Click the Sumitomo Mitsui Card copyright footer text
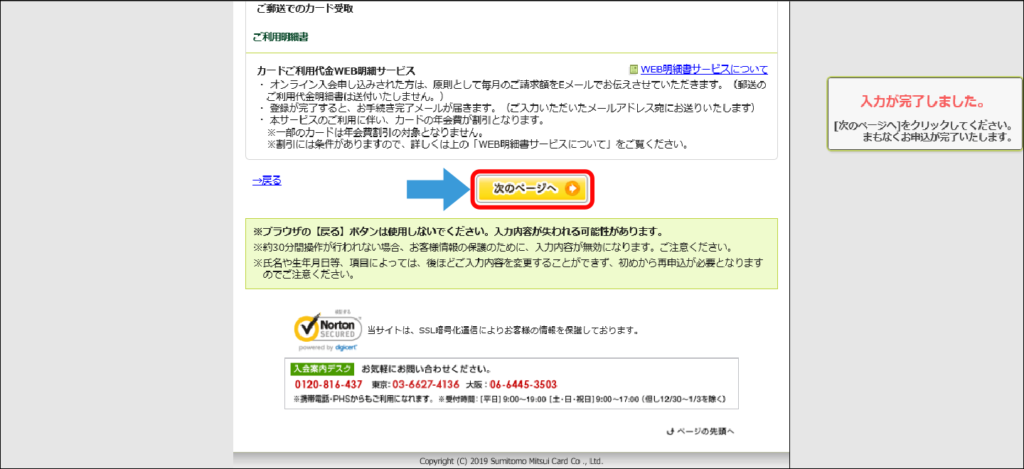1024x469 pixels. pyautogui.click(x=511, y=461)
